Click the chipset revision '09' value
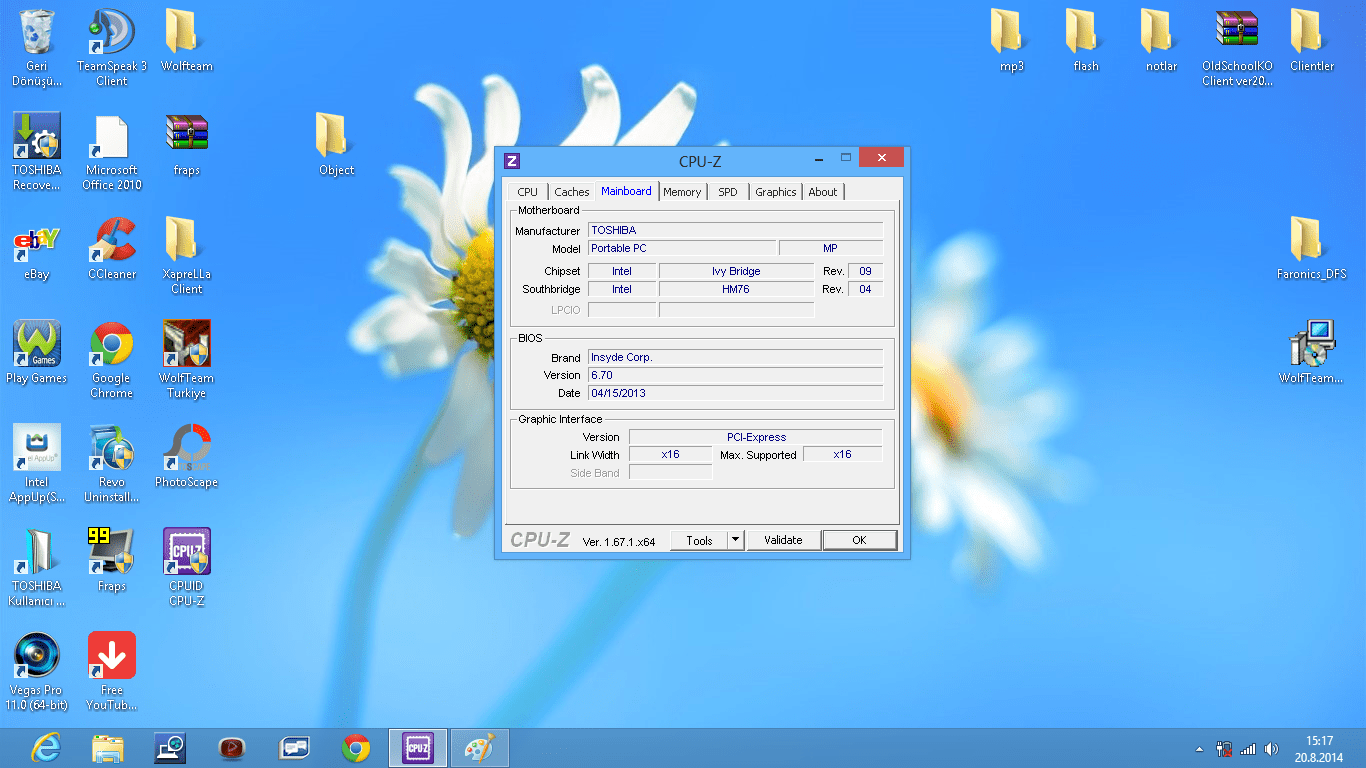The height and width of the screenshot is (768, 1366). [865, 271]
